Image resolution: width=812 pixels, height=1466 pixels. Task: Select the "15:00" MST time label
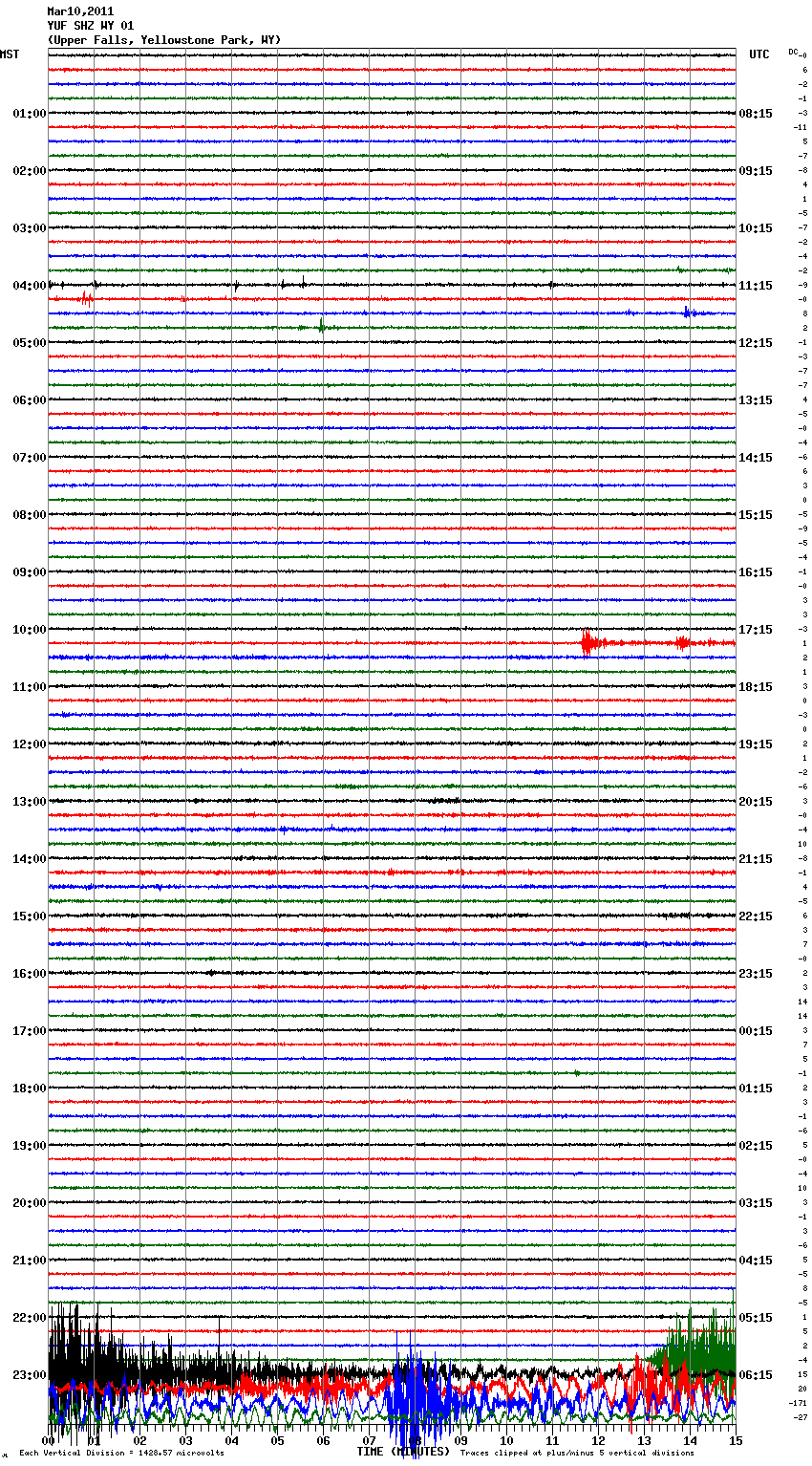point(30,916)
